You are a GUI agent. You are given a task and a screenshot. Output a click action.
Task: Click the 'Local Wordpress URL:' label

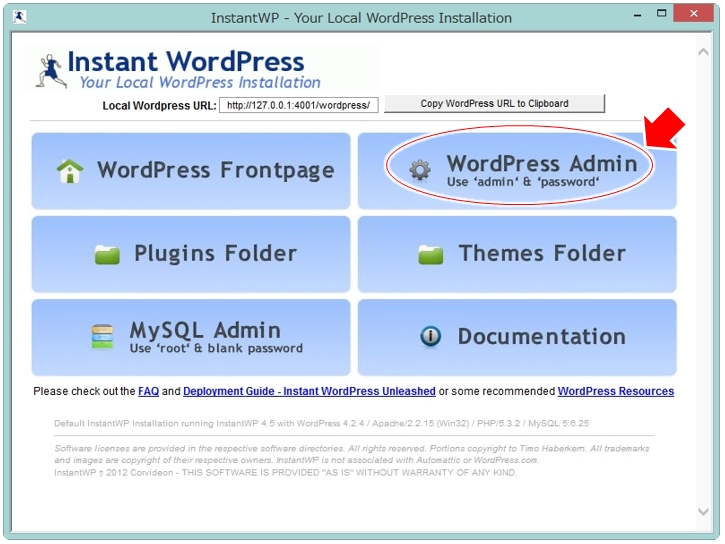click(160, 106)
